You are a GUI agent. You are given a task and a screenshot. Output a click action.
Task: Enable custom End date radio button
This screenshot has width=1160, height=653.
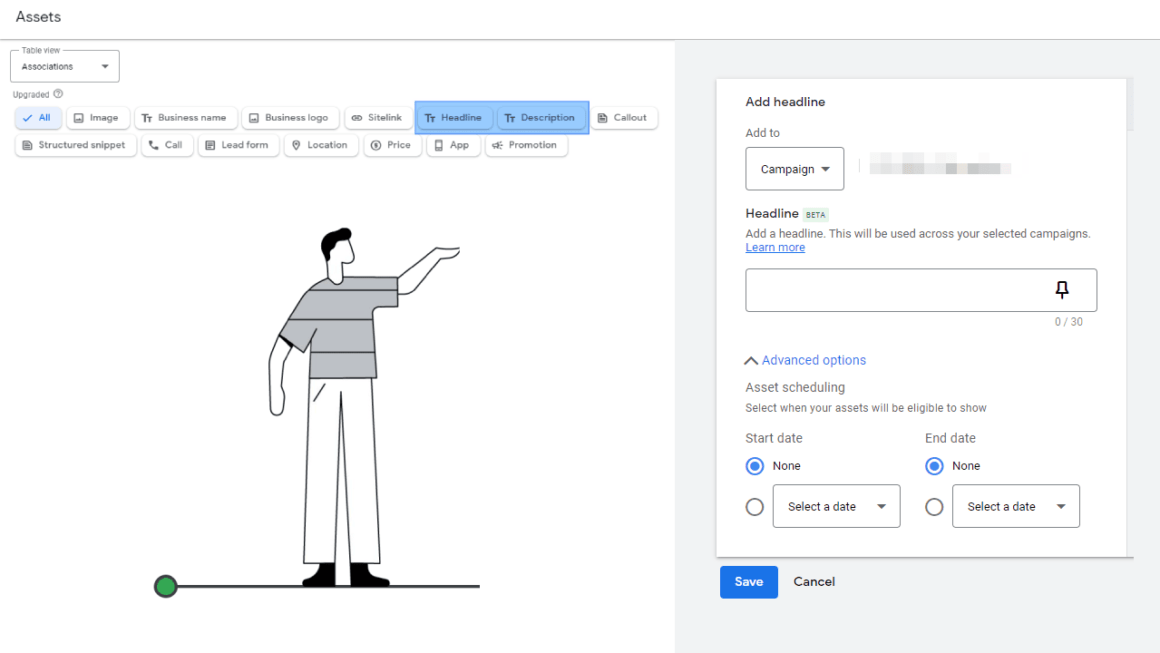click(934, 507)
